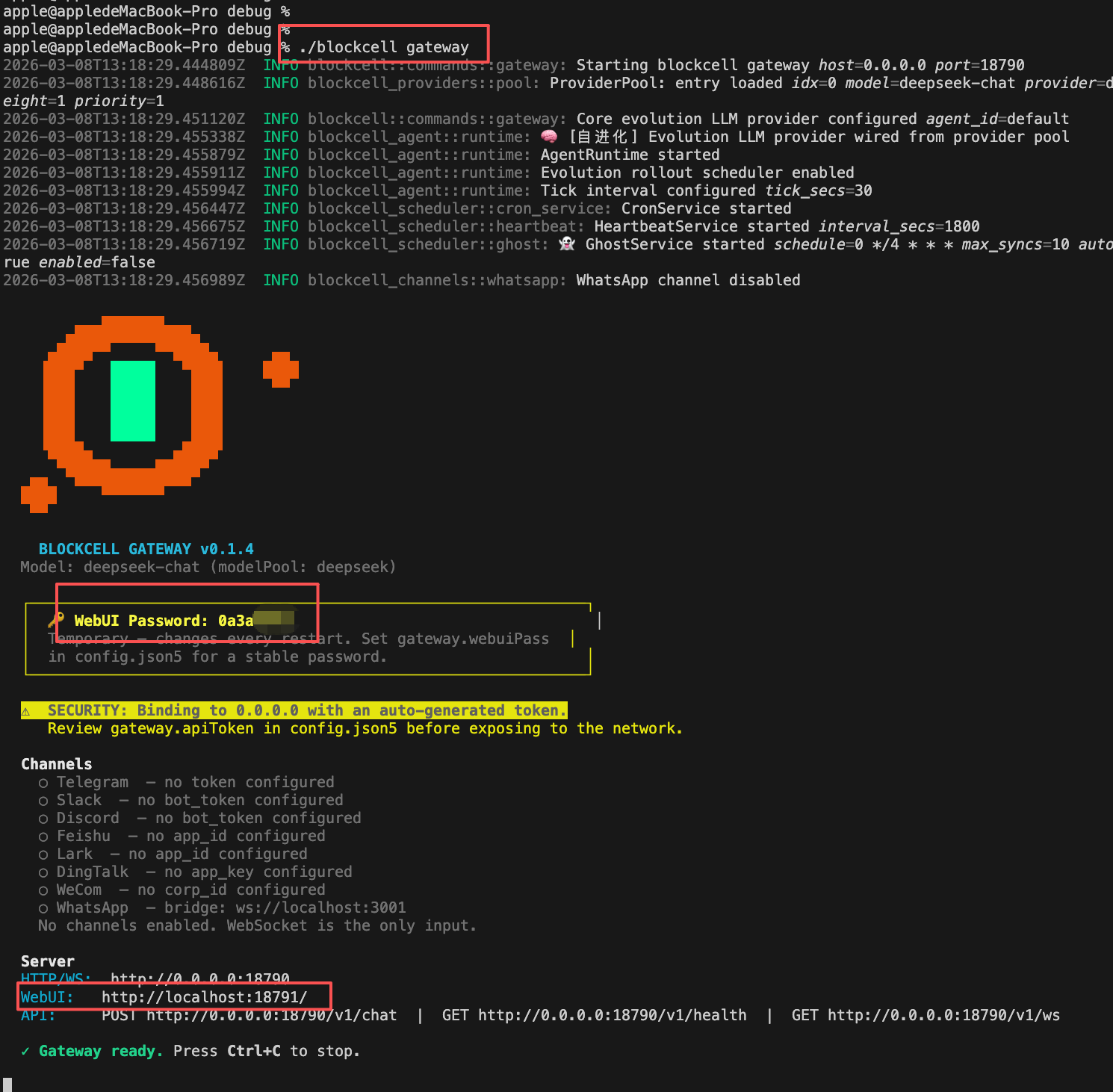
Task: Click the 'interval_secs=1800' log value
Action: [899, 226]
